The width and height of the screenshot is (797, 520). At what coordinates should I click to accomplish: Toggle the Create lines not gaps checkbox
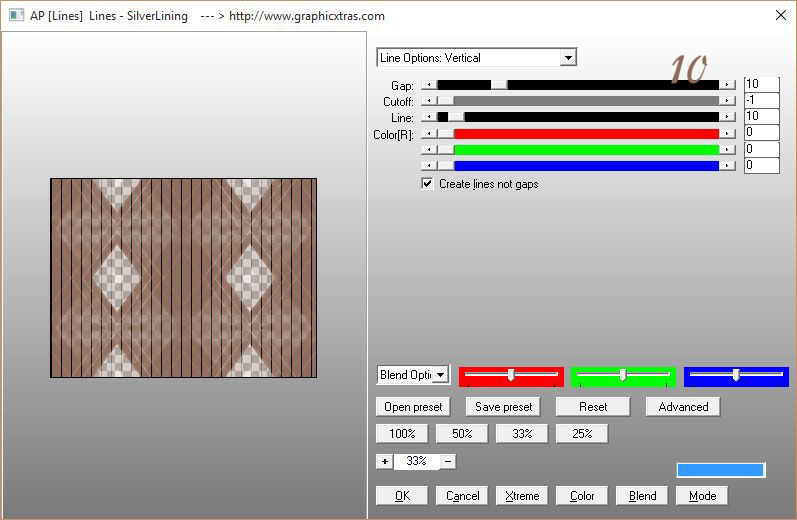(x=427, y=183)
